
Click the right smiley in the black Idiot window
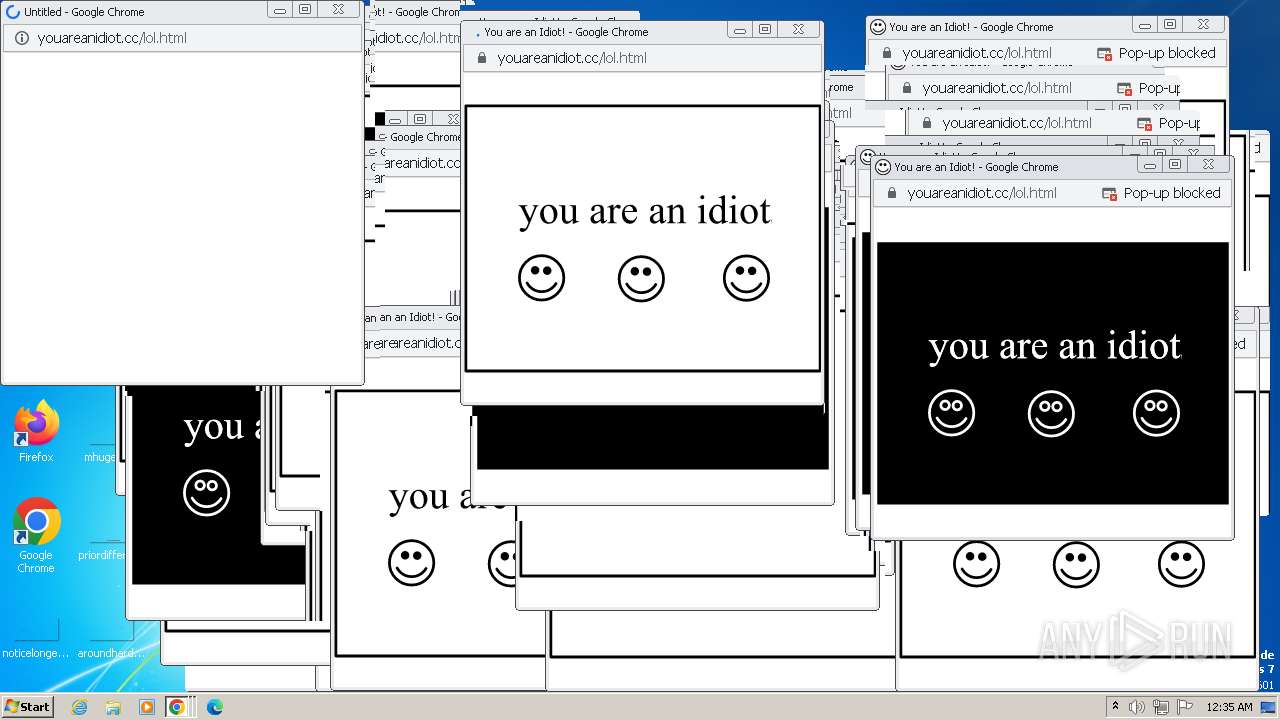pos(1156,413)
